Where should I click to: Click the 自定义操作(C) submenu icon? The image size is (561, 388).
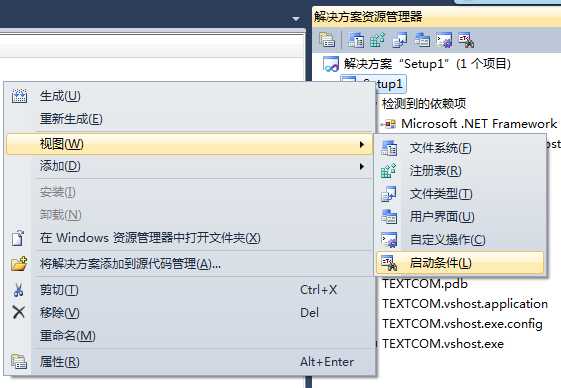click(x=389, y=239)
